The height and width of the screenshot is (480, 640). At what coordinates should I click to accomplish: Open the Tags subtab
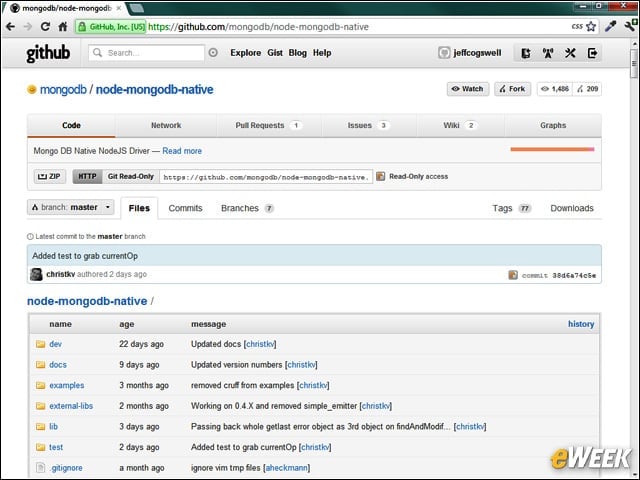pyautogui.click(x=511, y=208)
